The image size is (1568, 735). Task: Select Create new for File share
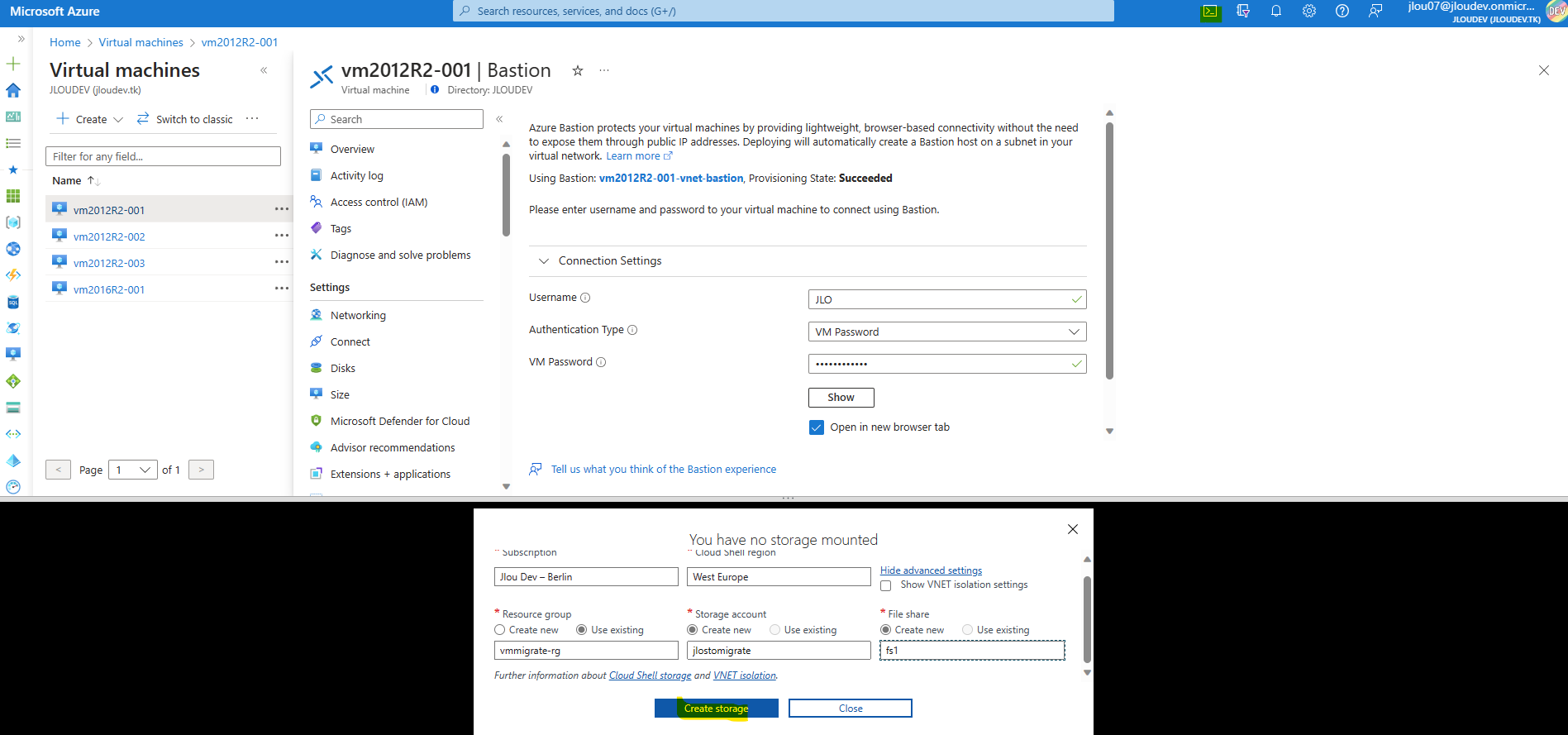[886, 630]
